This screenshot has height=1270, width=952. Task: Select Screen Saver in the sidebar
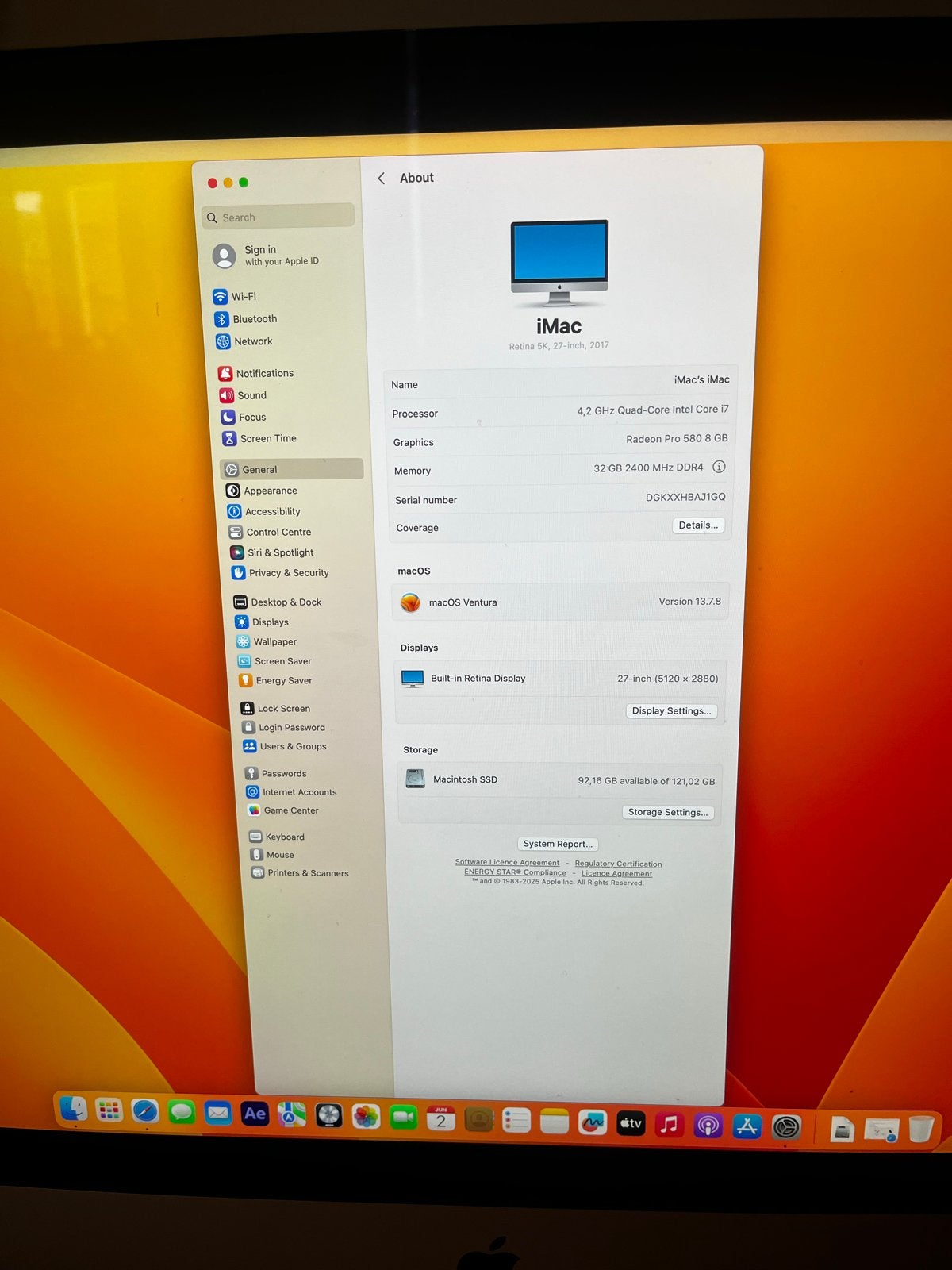coord(275,660)
